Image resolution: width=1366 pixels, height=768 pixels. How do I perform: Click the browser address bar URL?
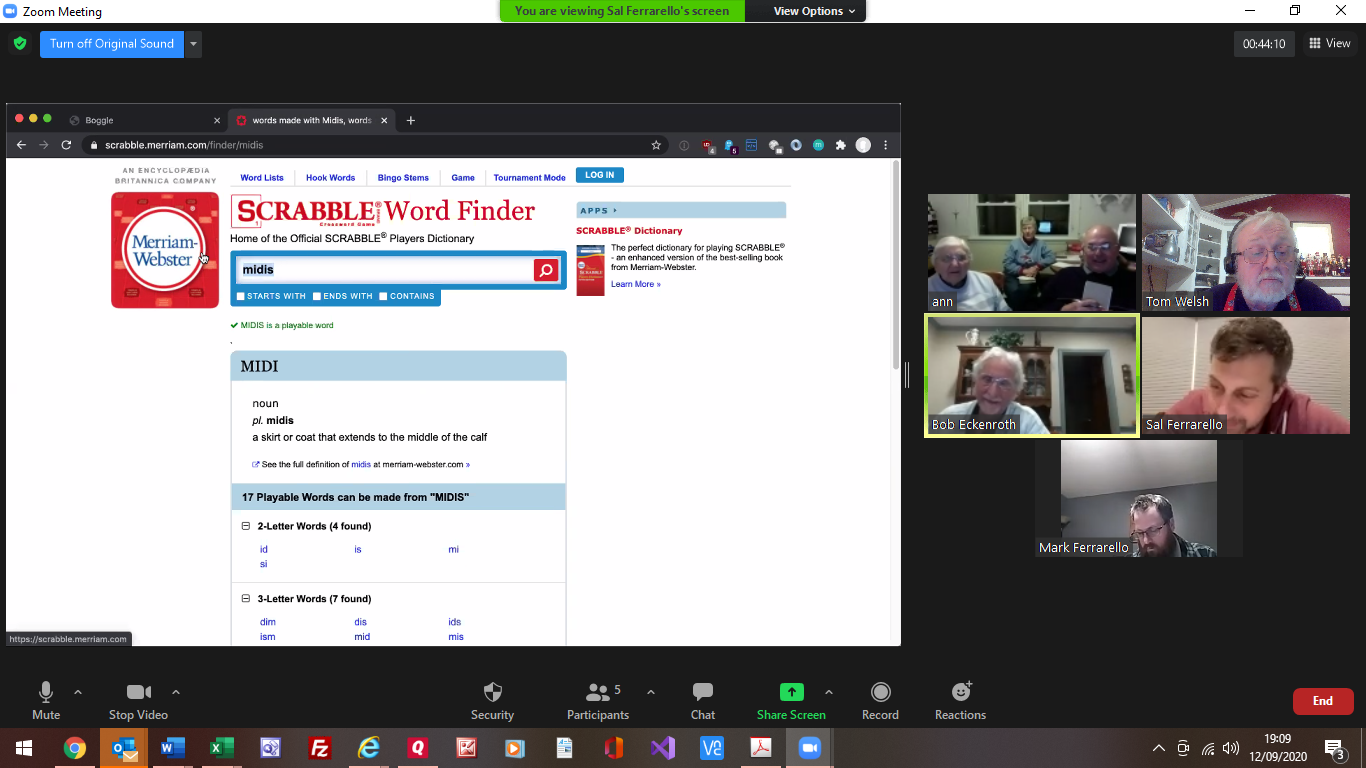pos(184,145)
